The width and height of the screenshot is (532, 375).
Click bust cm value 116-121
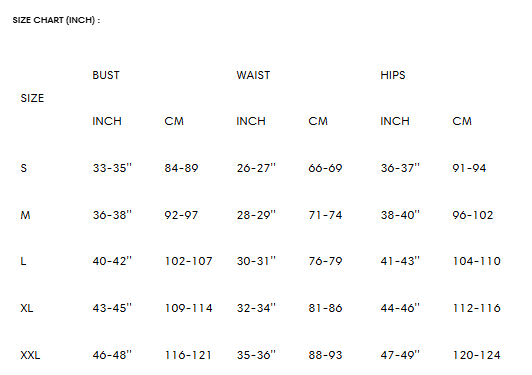click(x=188, y=355)
